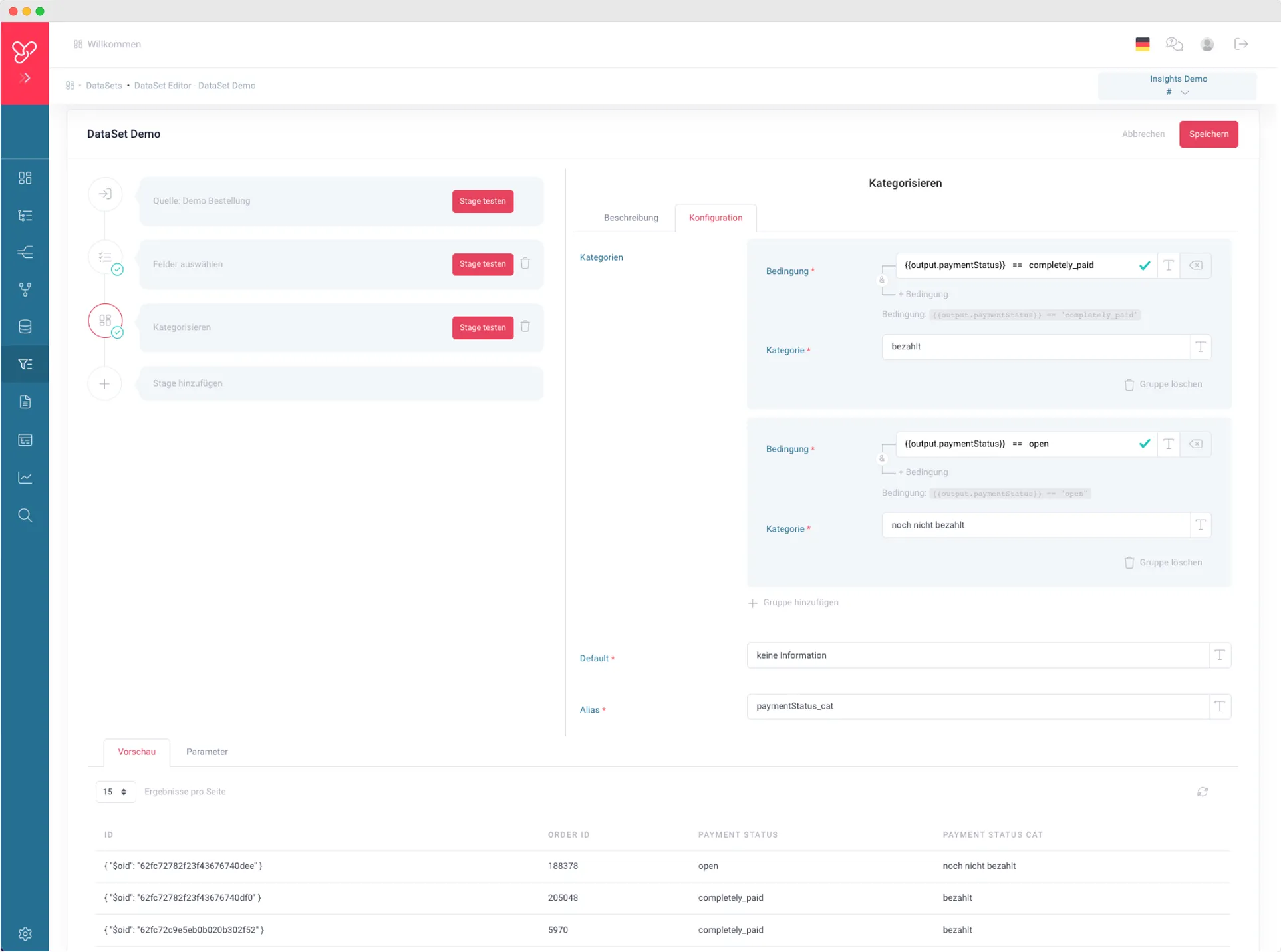The height and width of the screenshot is (952, 1281).
Task: Expand the sidebar with double chevron
Action: 25,79
